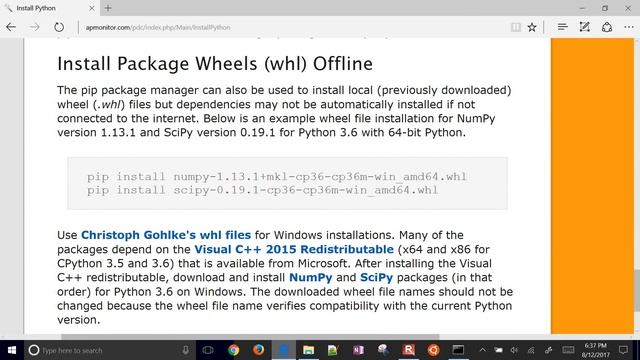Viewport: 640px width, 360px height.
Task: Switch to Edge browser taskbar icon
Action: pyautogui.click(x=284, y=350)
